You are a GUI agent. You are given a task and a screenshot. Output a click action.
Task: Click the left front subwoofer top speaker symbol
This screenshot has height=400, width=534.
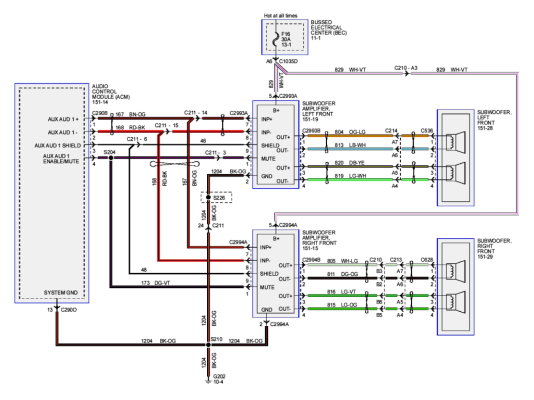pos(455,141)
